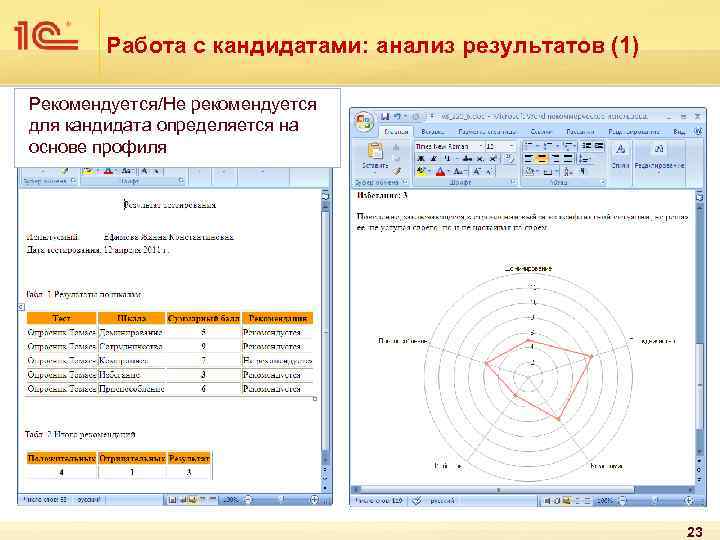Open Редактирование editing group button
The image size is (720, 540).
pos(659,158)
